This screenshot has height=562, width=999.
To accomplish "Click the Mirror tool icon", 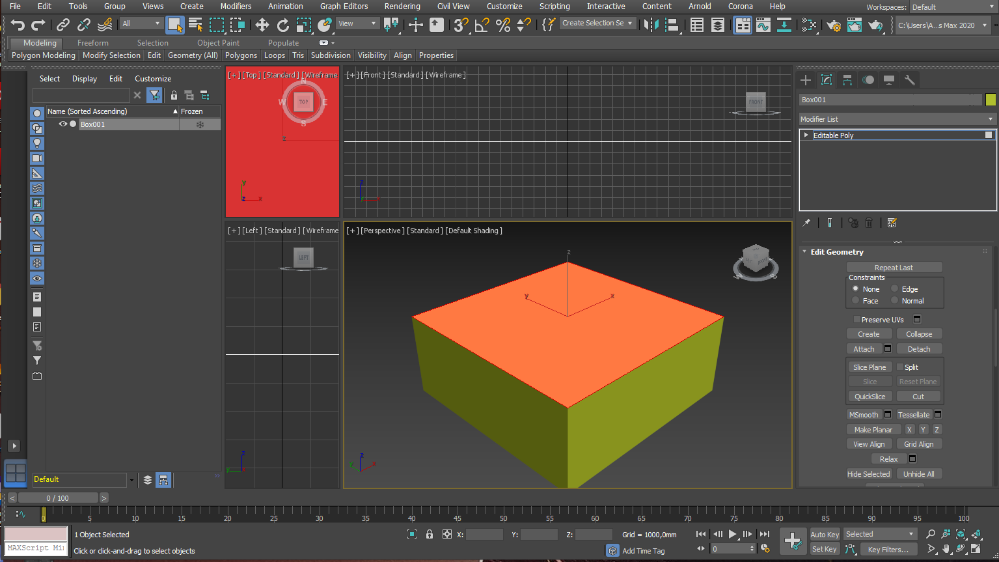I will click(x=652, y=25).
